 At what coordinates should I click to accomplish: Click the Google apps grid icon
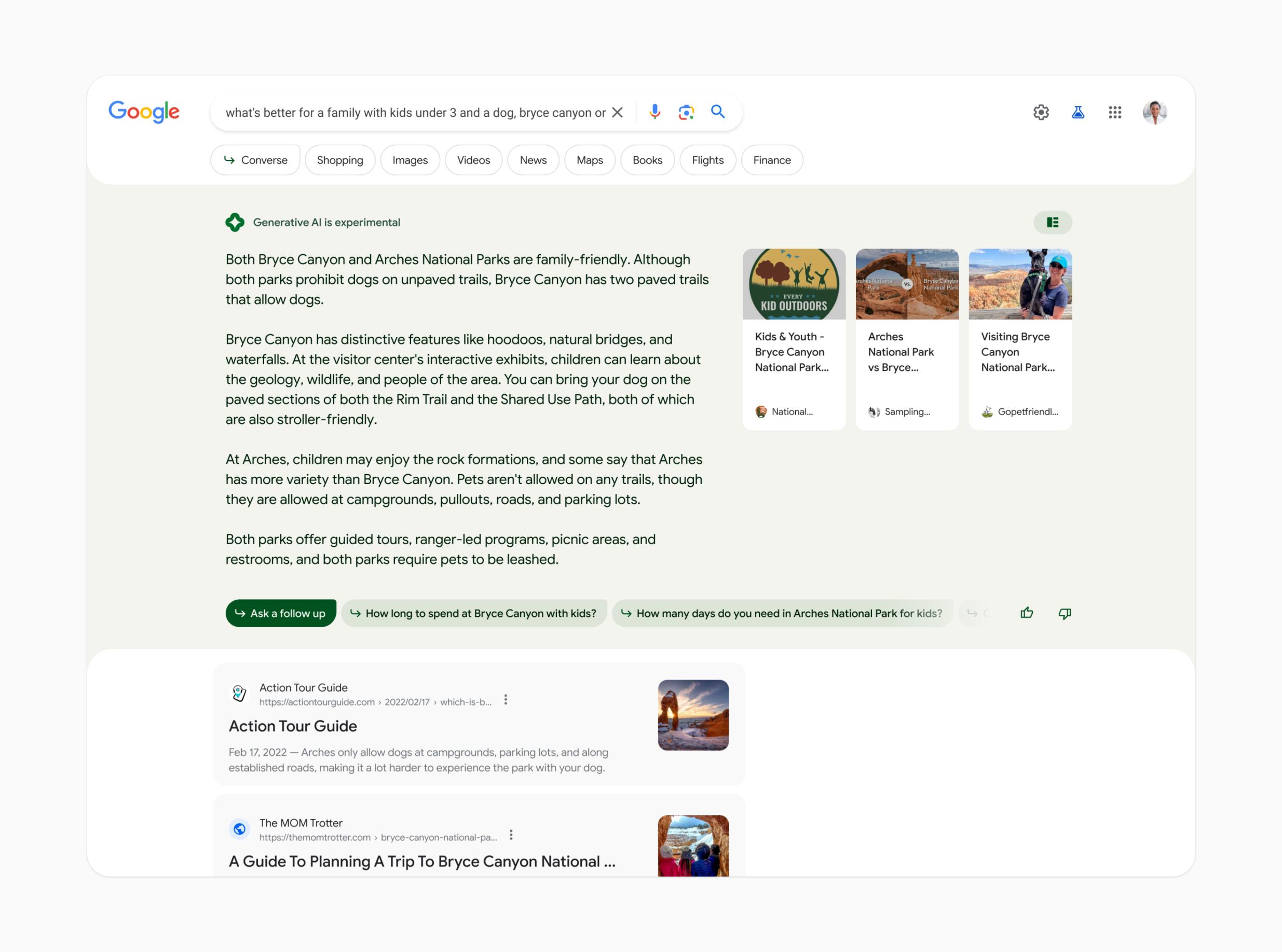click(1114, 112)
